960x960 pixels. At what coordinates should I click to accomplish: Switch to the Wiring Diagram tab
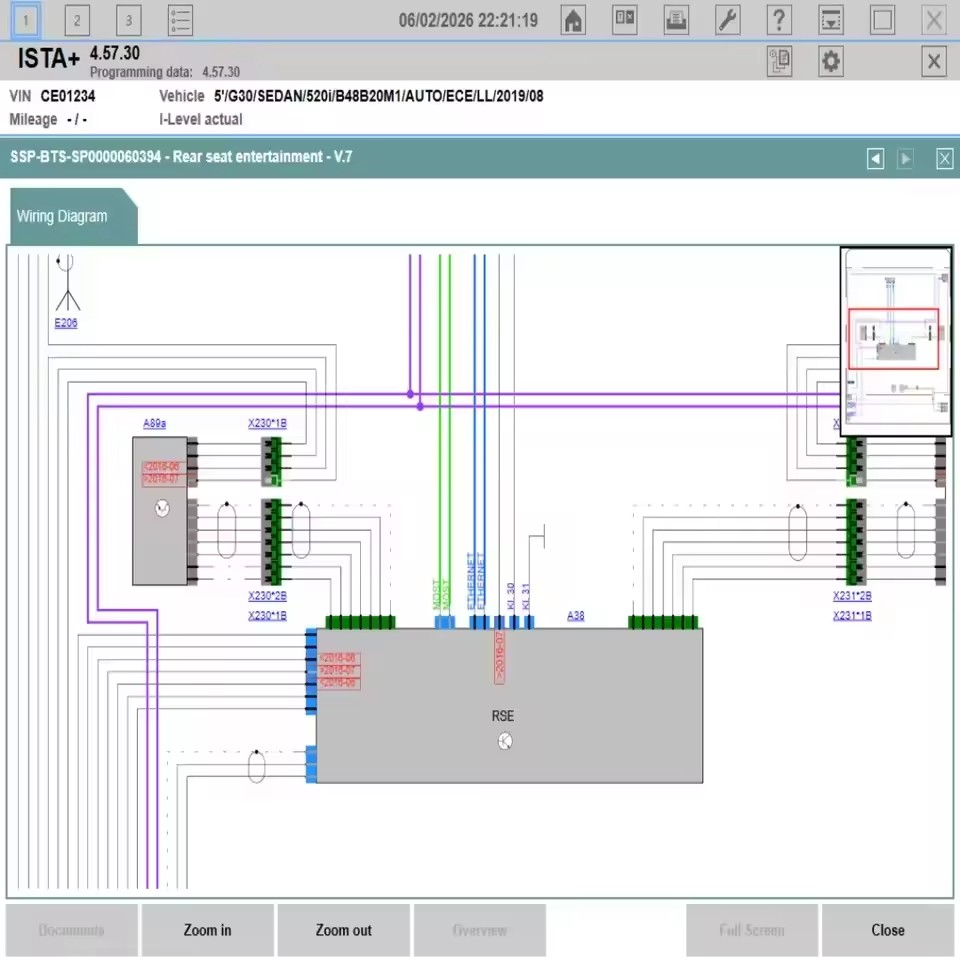[x=73, y=216]
